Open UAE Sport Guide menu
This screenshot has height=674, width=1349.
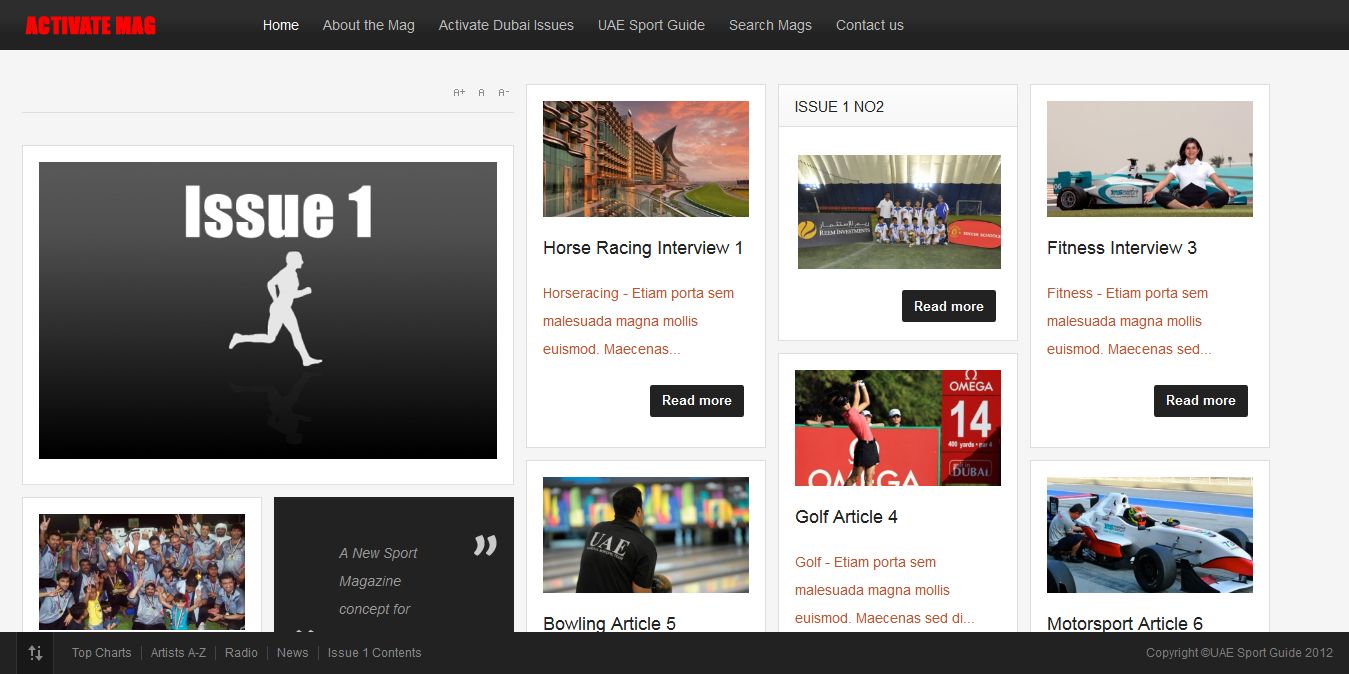point(651,25)
